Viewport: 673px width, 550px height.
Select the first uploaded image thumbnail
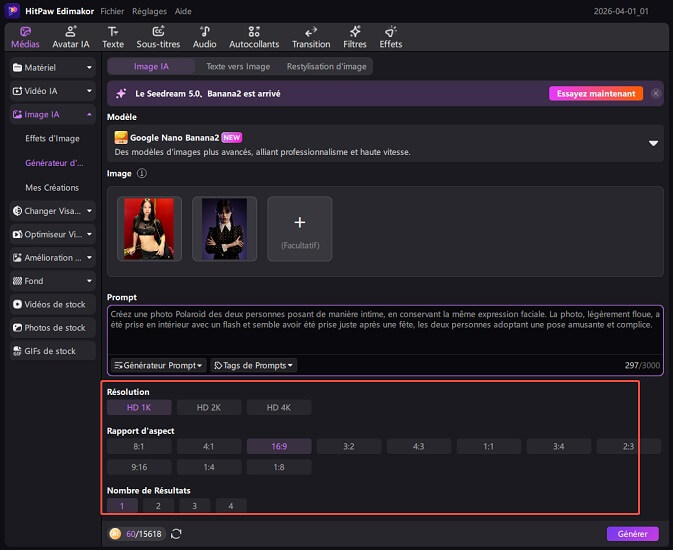tap(149, 228)
